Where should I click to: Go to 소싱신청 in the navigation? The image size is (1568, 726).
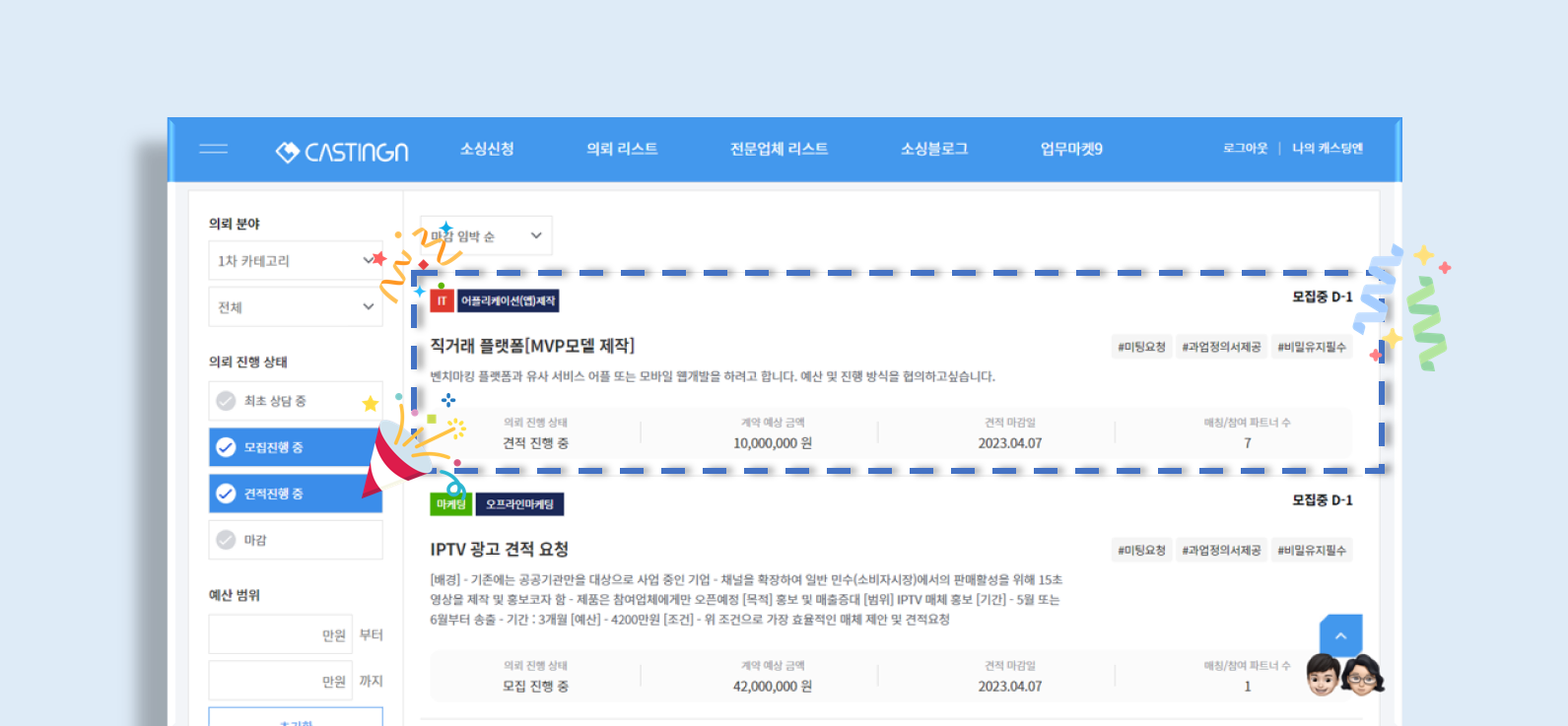pos(487,149)
